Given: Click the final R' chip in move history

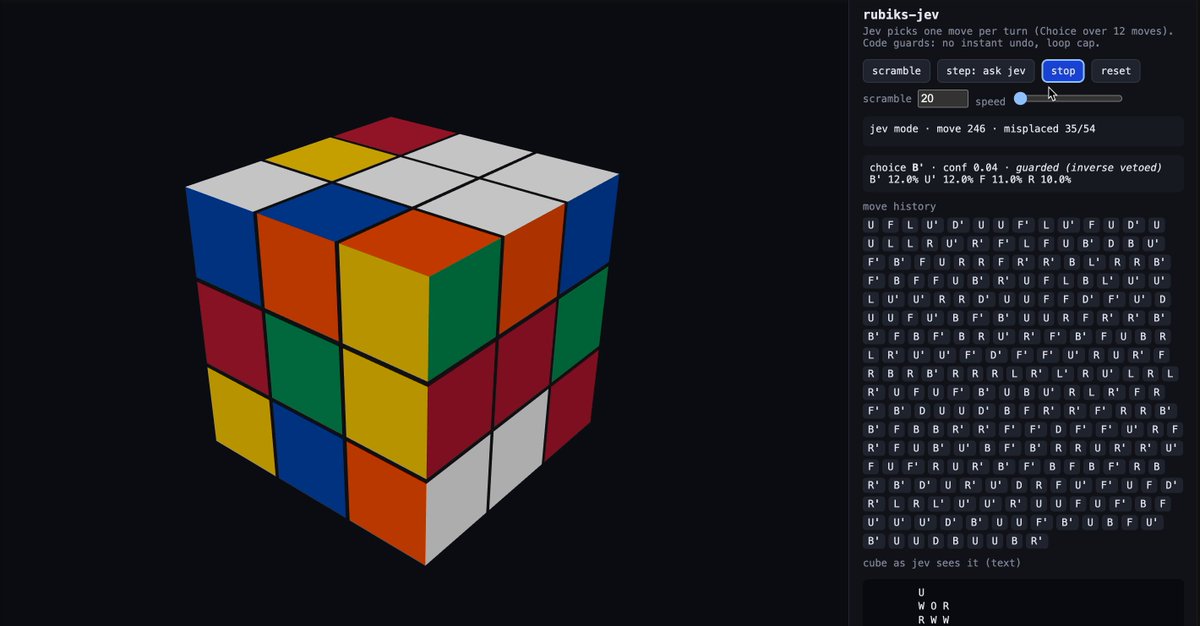Looking at the screenshot, I should point(1035,541).
